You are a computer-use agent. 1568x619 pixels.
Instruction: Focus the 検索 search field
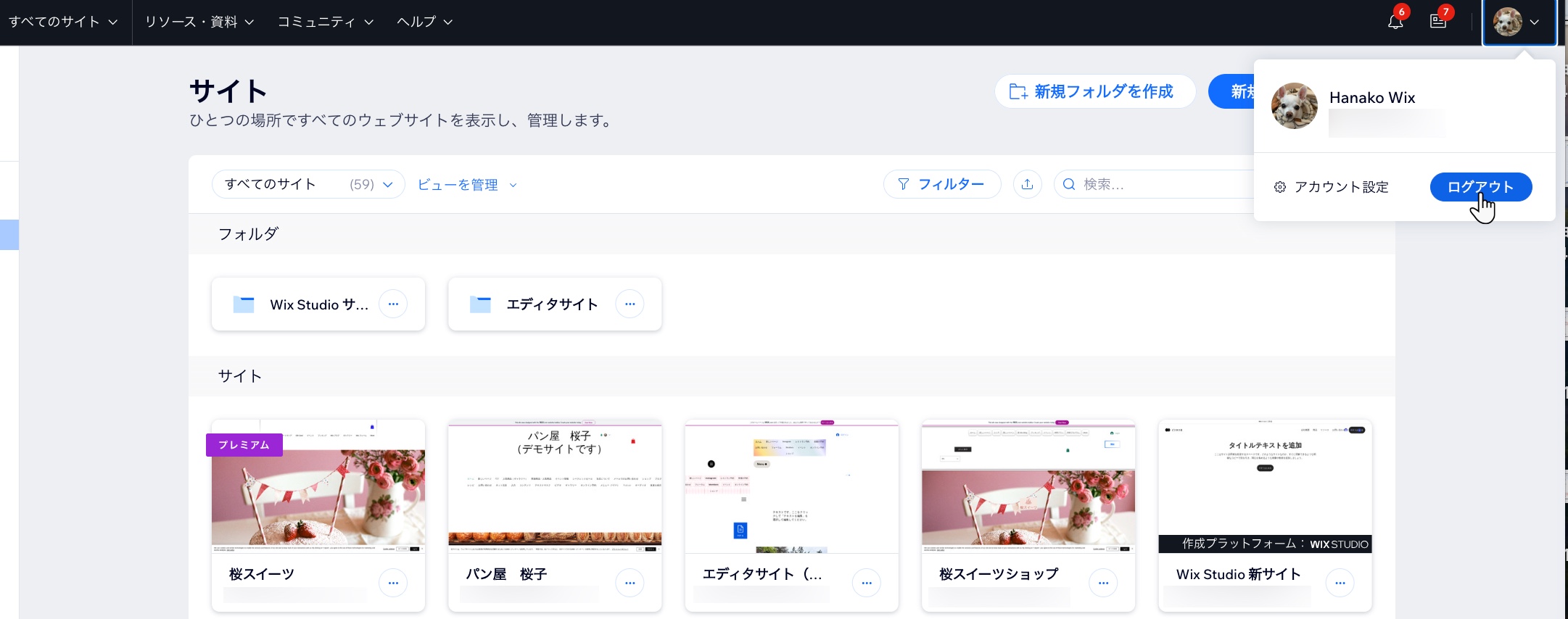point(1155,184)
